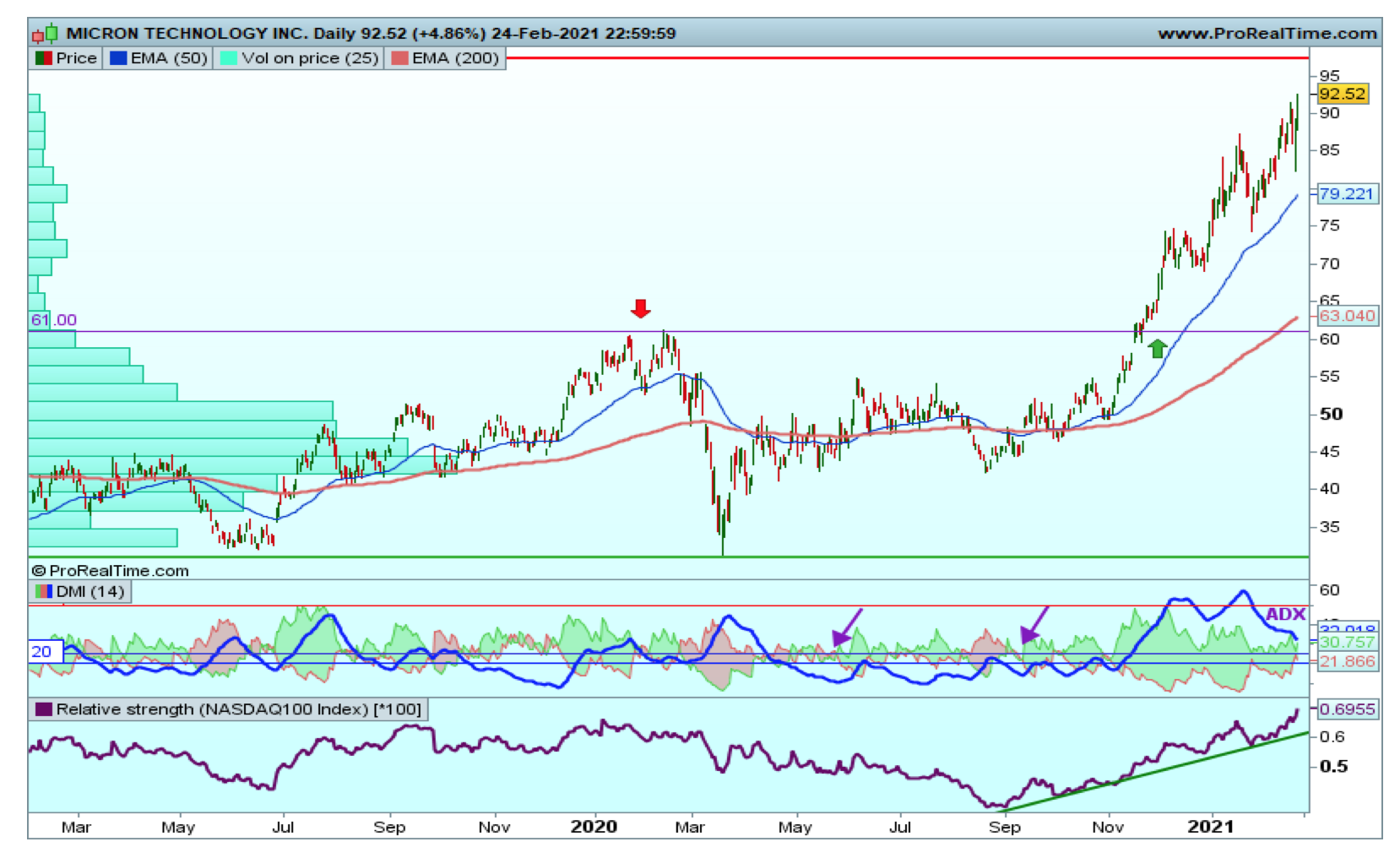Click the red EMA (200) legend swatch

[400, 58]
